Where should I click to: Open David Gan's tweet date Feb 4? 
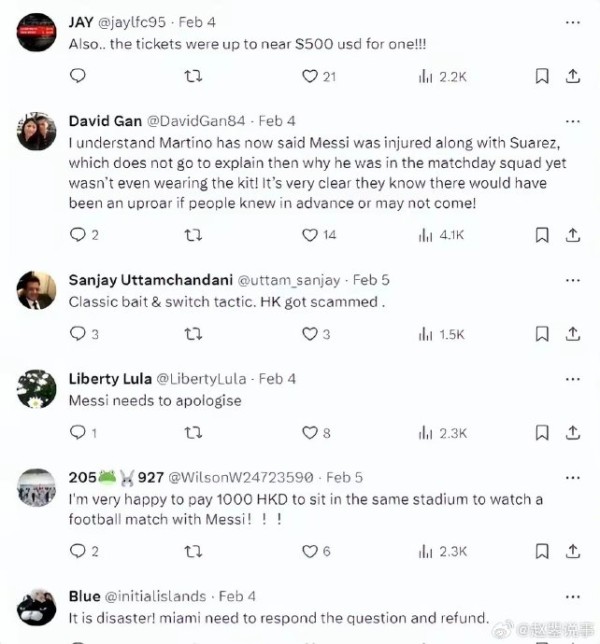(x=277, y=121)
